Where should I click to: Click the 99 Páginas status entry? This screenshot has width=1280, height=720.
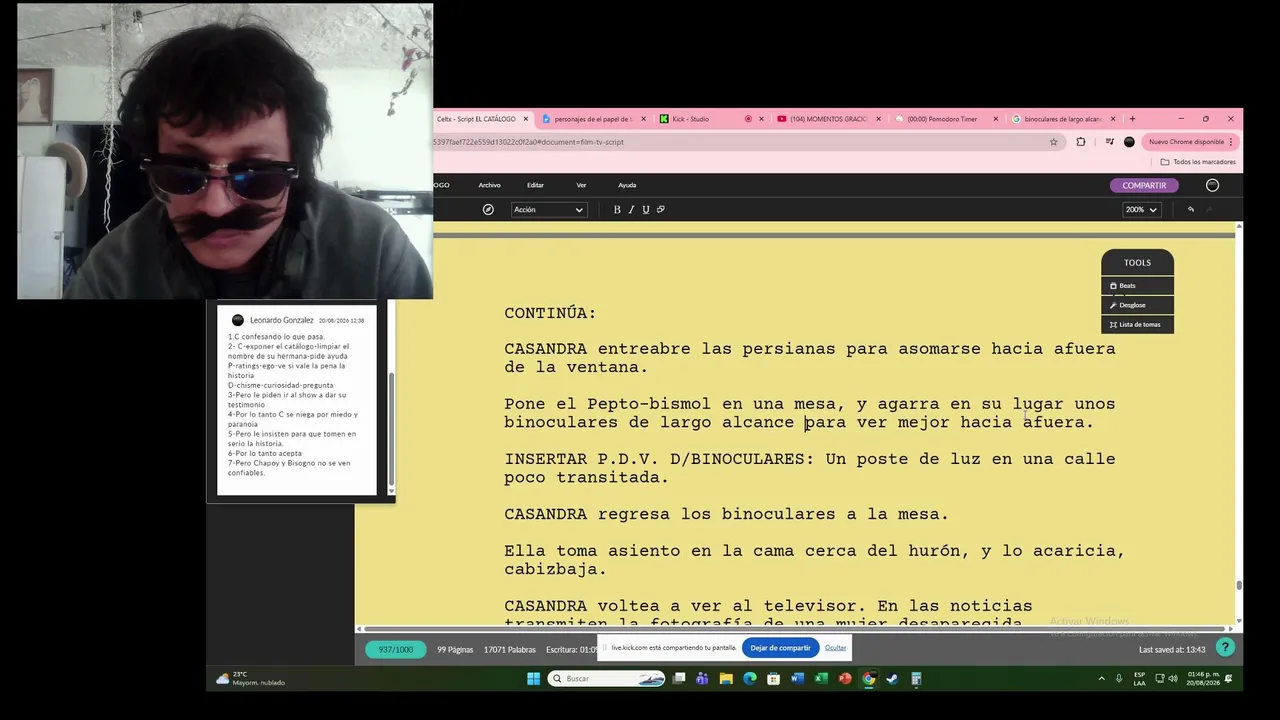[455, 649]
